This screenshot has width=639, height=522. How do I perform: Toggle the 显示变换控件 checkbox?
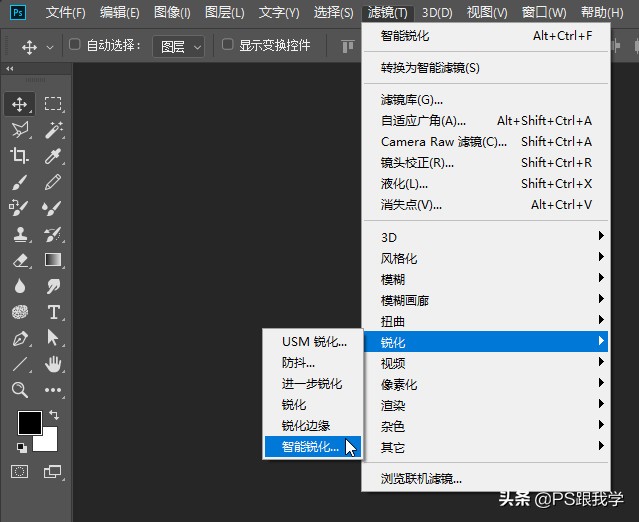point(227,44)
